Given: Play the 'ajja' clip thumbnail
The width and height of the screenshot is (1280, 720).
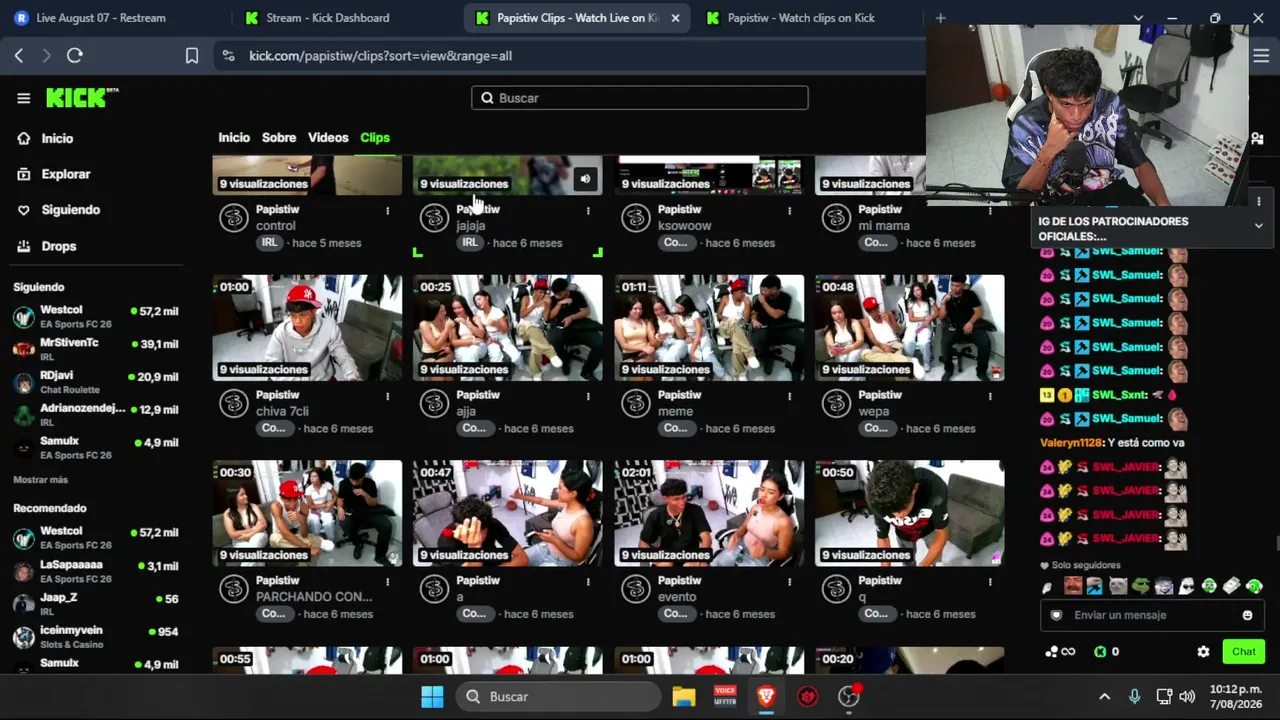Looking at the screenshot, I should coord(508,328).
